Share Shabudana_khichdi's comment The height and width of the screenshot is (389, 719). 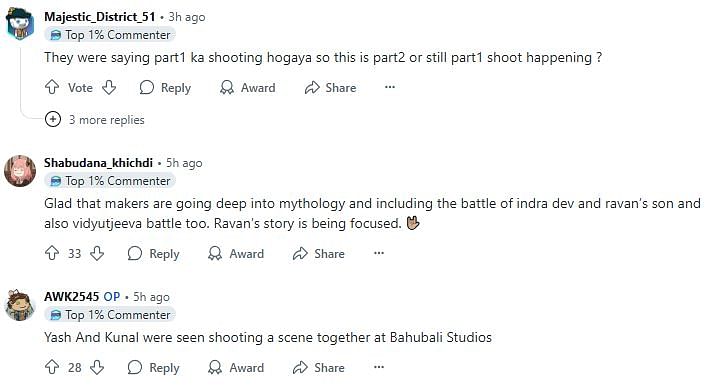(319, 253)
